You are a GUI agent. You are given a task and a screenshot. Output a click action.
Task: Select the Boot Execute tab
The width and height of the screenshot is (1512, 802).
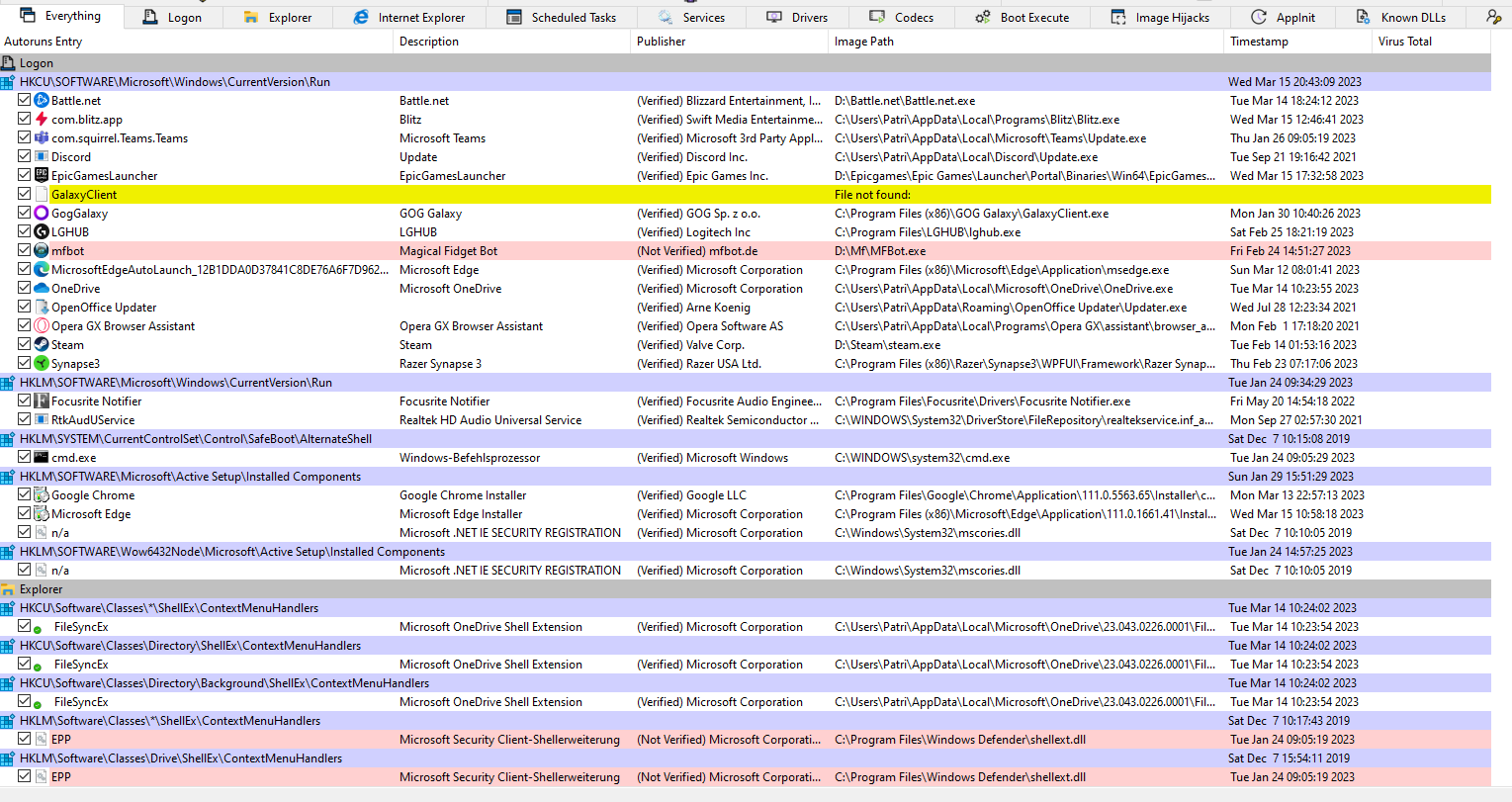(1023, 17)
